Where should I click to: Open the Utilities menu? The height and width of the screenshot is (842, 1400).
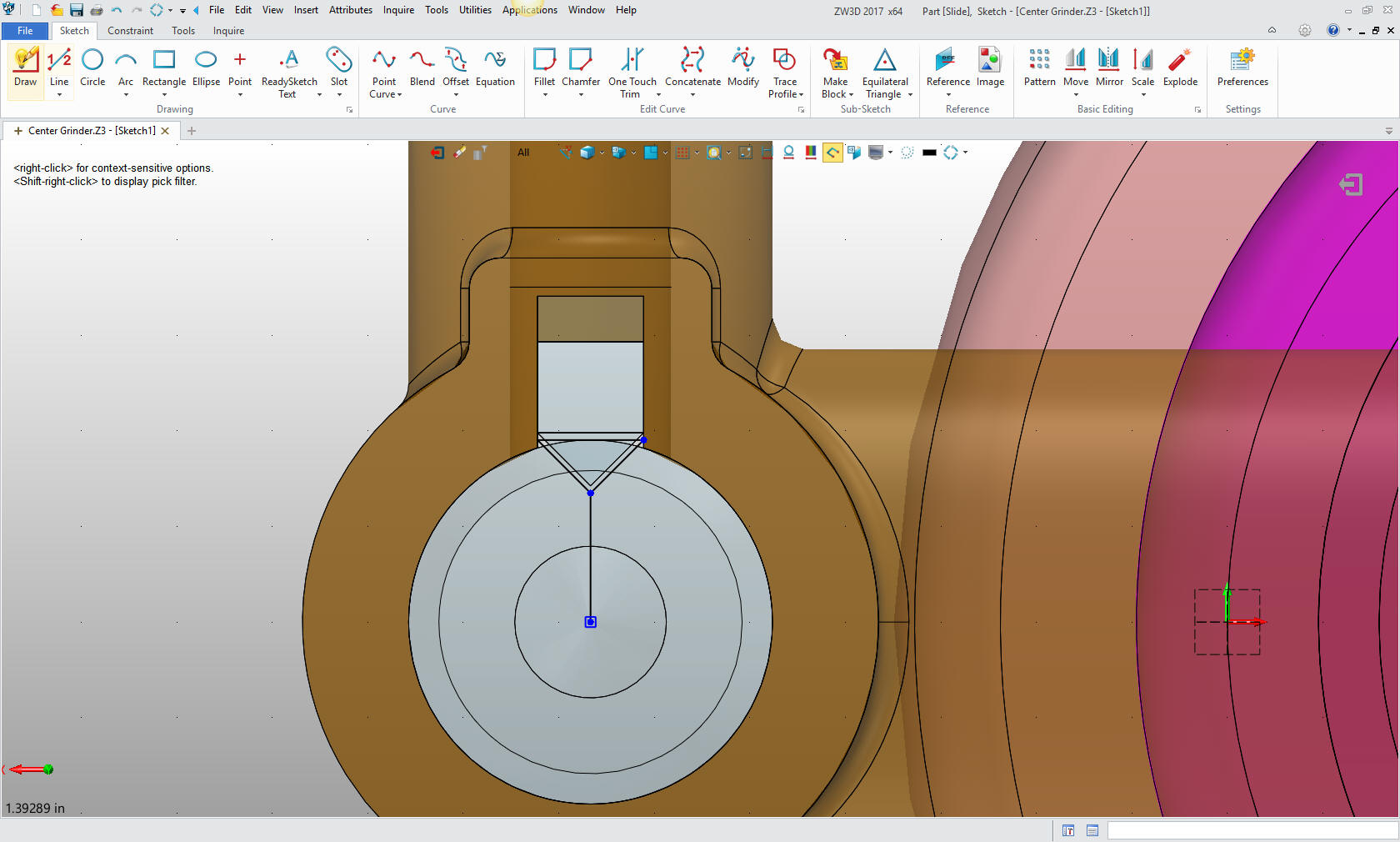click(x=475, y=10)
